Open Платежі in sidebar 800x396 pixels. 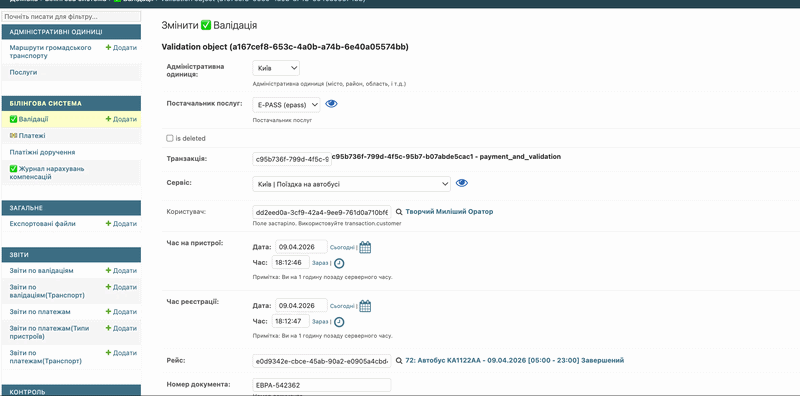click(28, 136)
